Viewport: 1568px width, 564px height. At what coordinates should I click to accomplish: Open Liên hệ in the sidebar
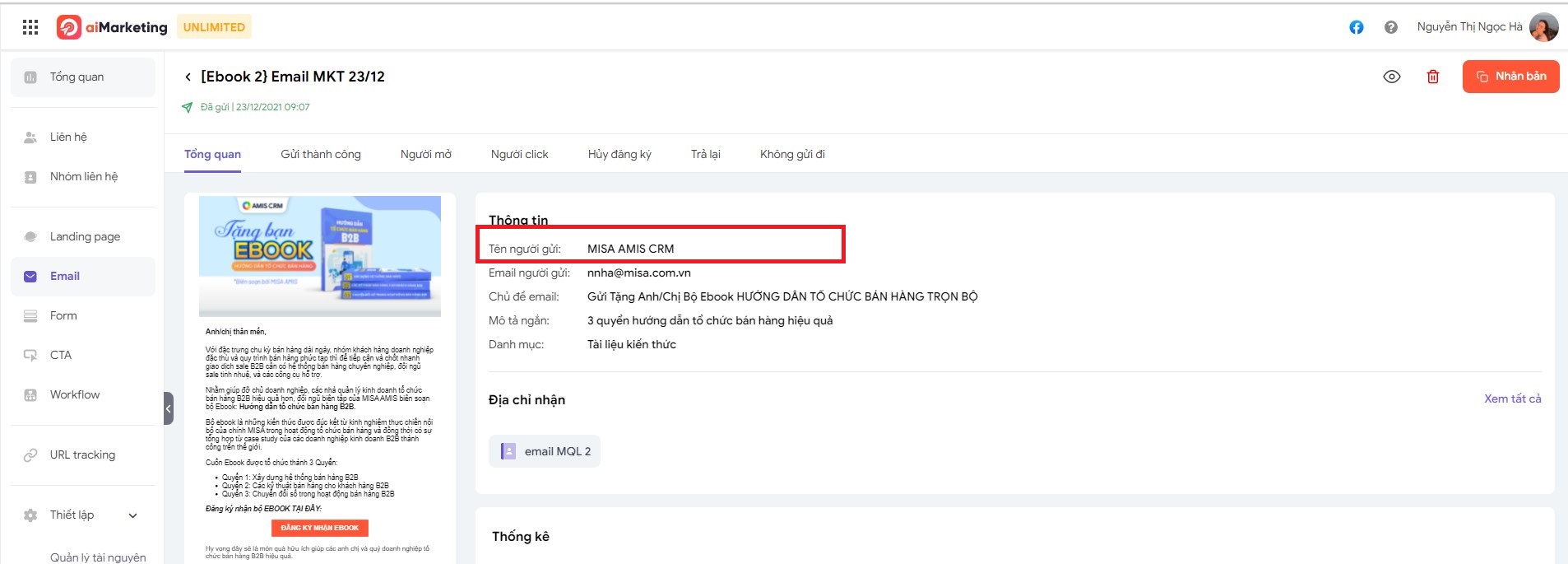click(83, 137)
